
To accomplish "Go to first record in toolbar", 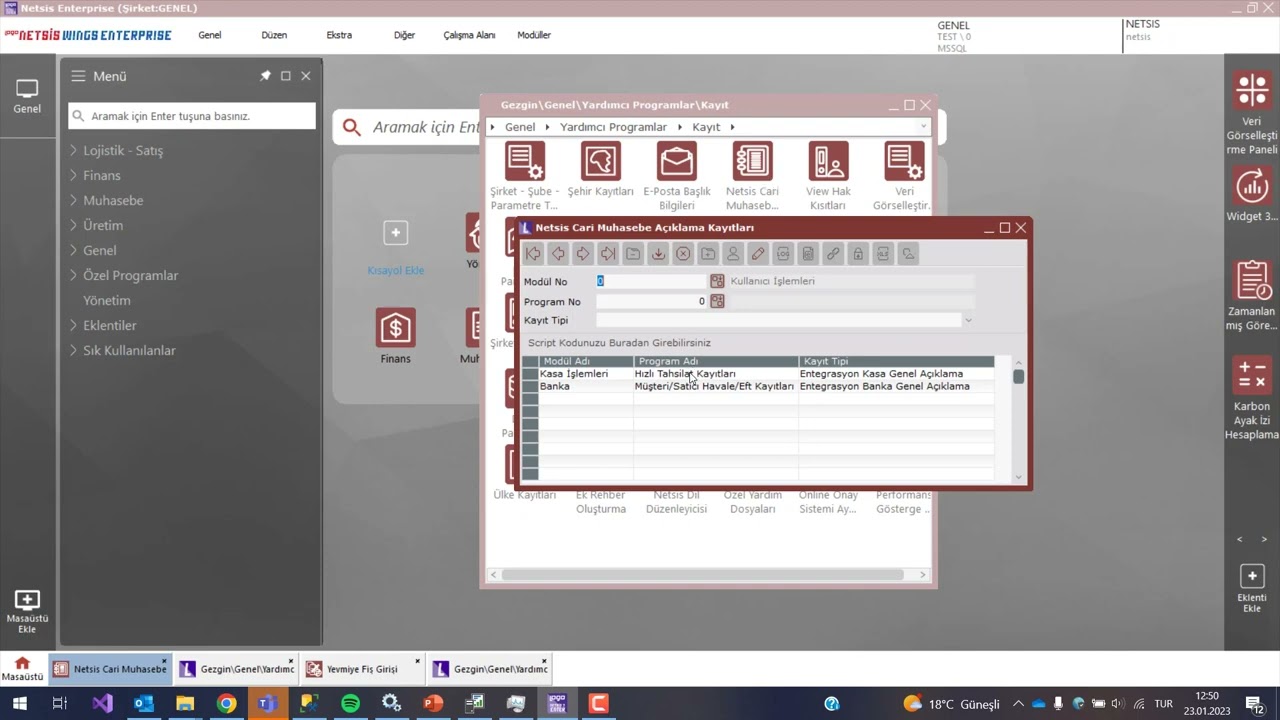I will [533, 254].
